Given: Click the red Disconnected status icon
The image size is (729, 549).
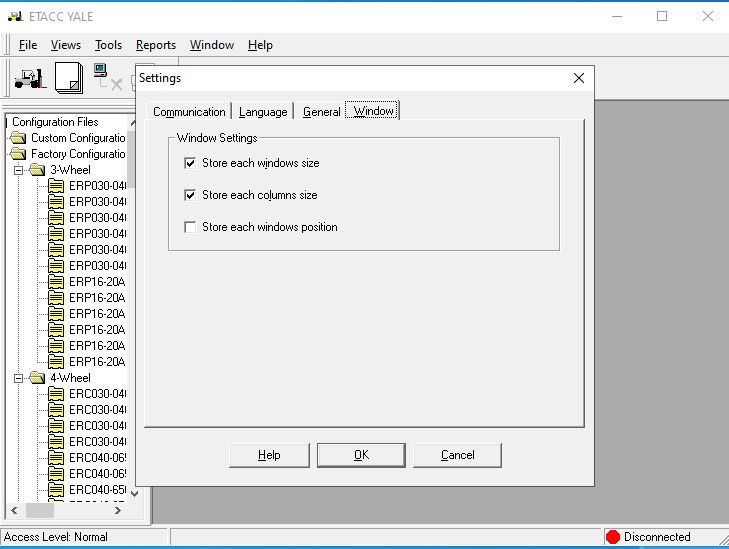Looking at the screenshot, I should pyautogui.click(x=613, y=537).
